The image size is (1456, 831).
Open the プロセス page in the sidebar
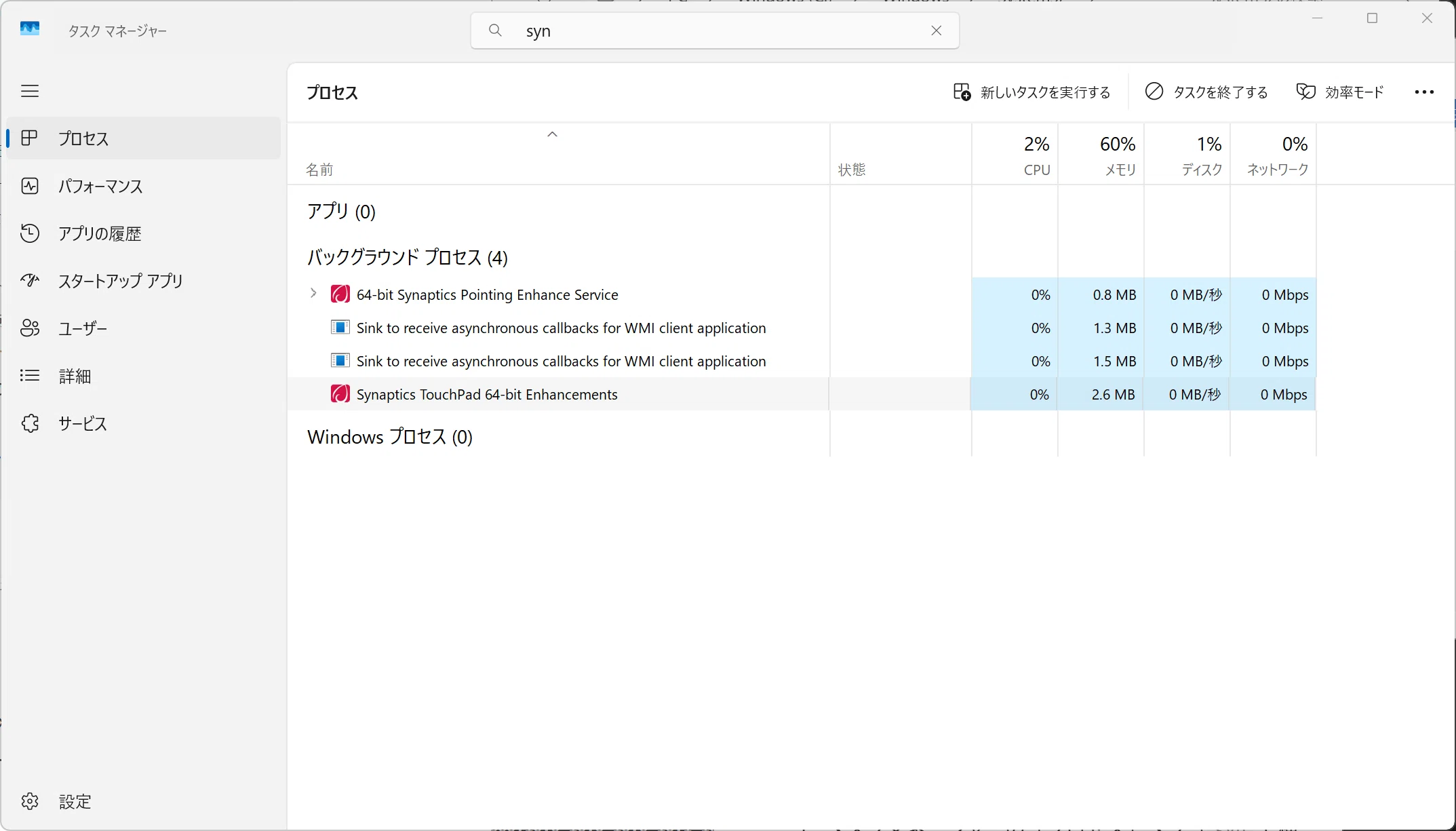tap(143, 138)
